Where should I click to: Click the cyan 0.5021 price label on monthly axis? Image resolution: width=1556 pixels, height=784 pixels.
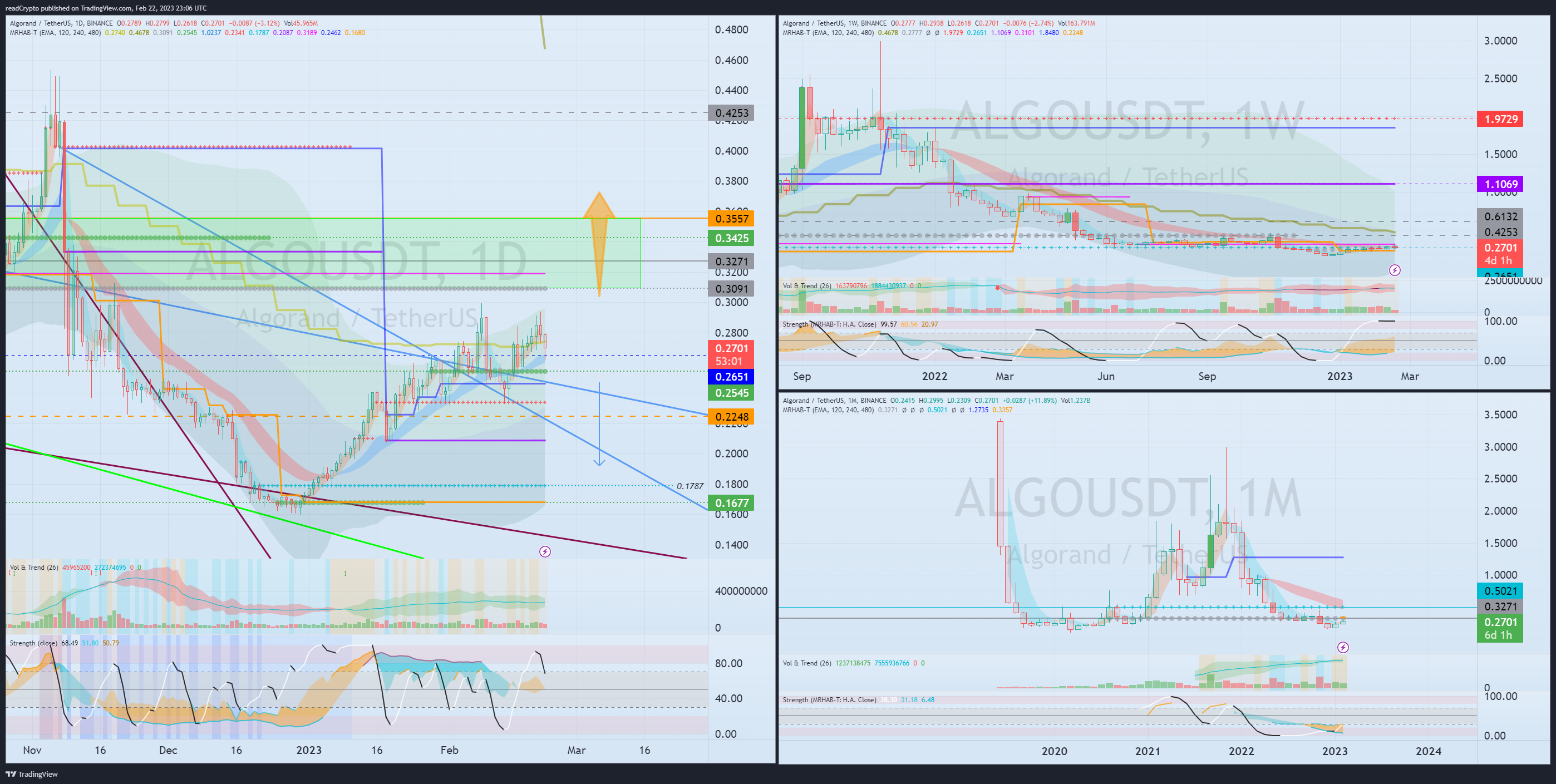[x=1500, y=591]
